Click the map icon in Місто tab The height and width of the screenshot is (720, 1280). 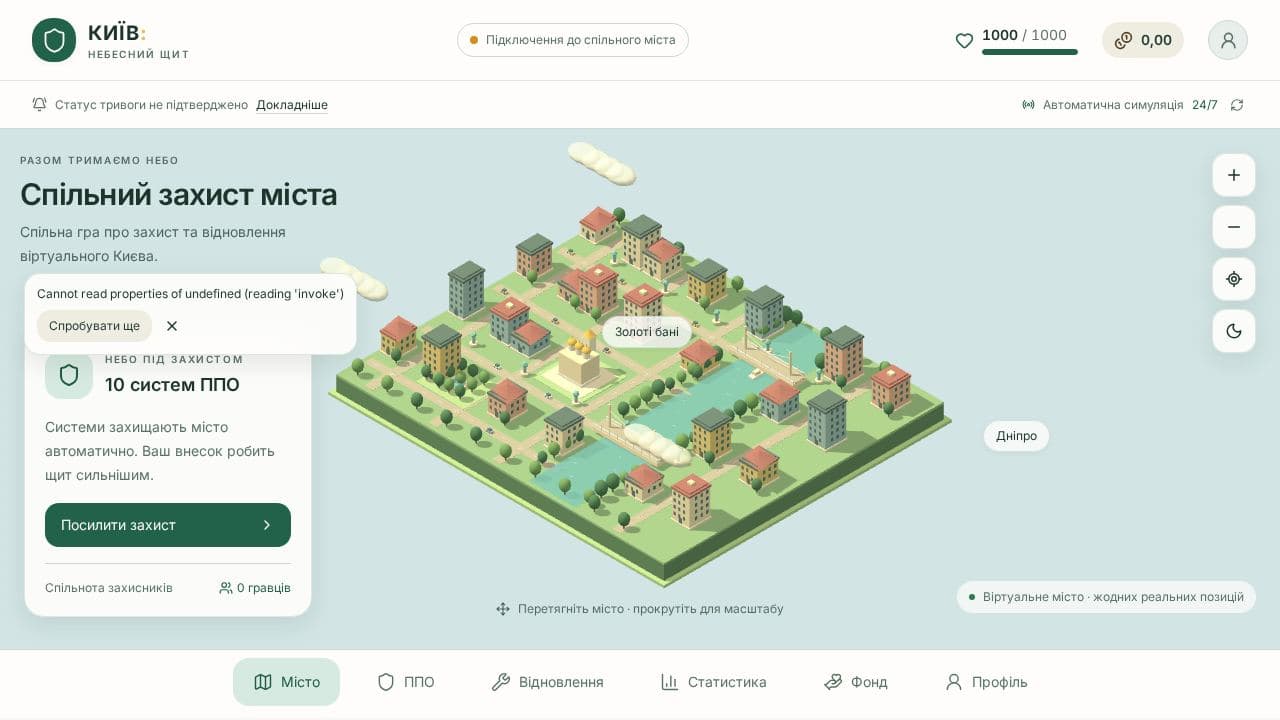click(263, 682)
